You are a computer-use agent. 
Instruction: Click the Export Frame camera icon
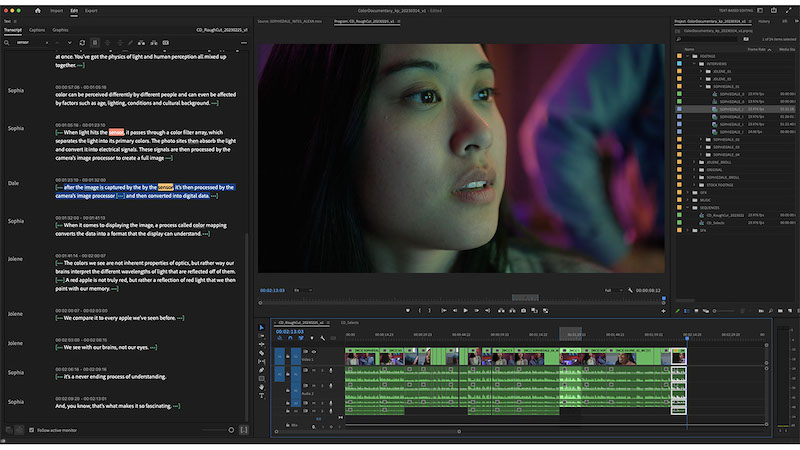pyautogui.click(x=523, y=310)
